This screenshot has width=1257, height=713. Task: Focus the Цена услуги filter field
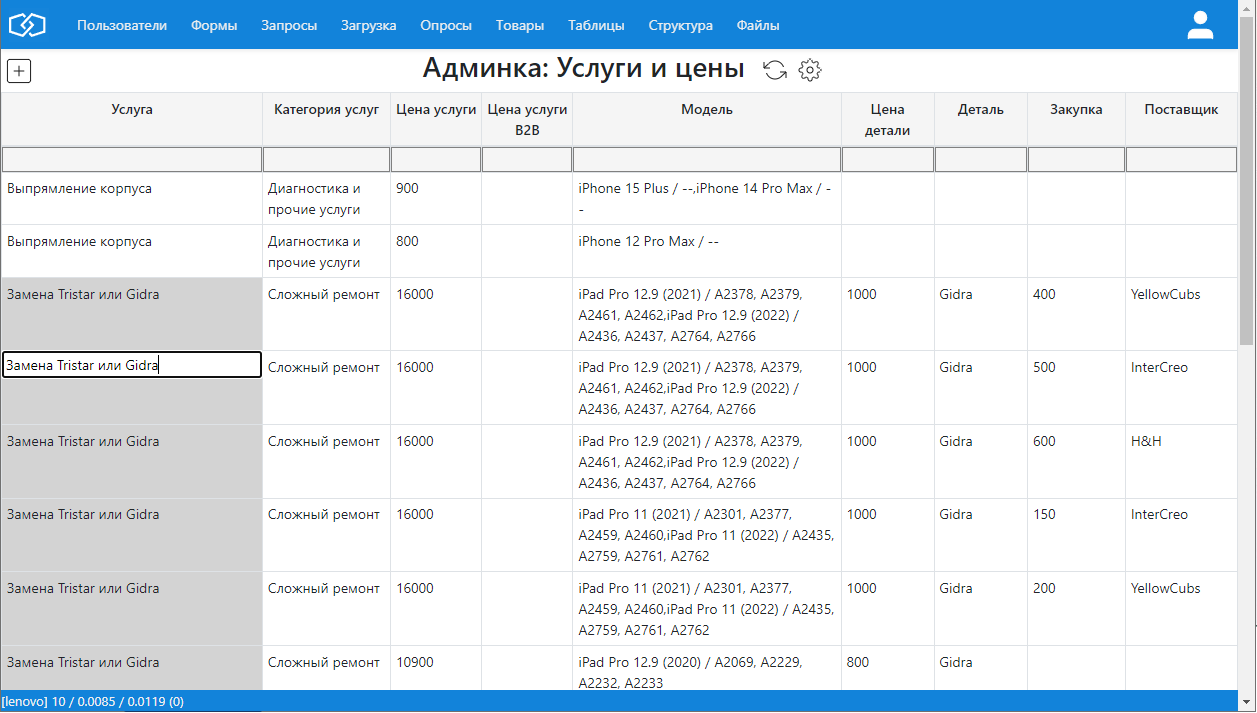[x=436, y=160]
